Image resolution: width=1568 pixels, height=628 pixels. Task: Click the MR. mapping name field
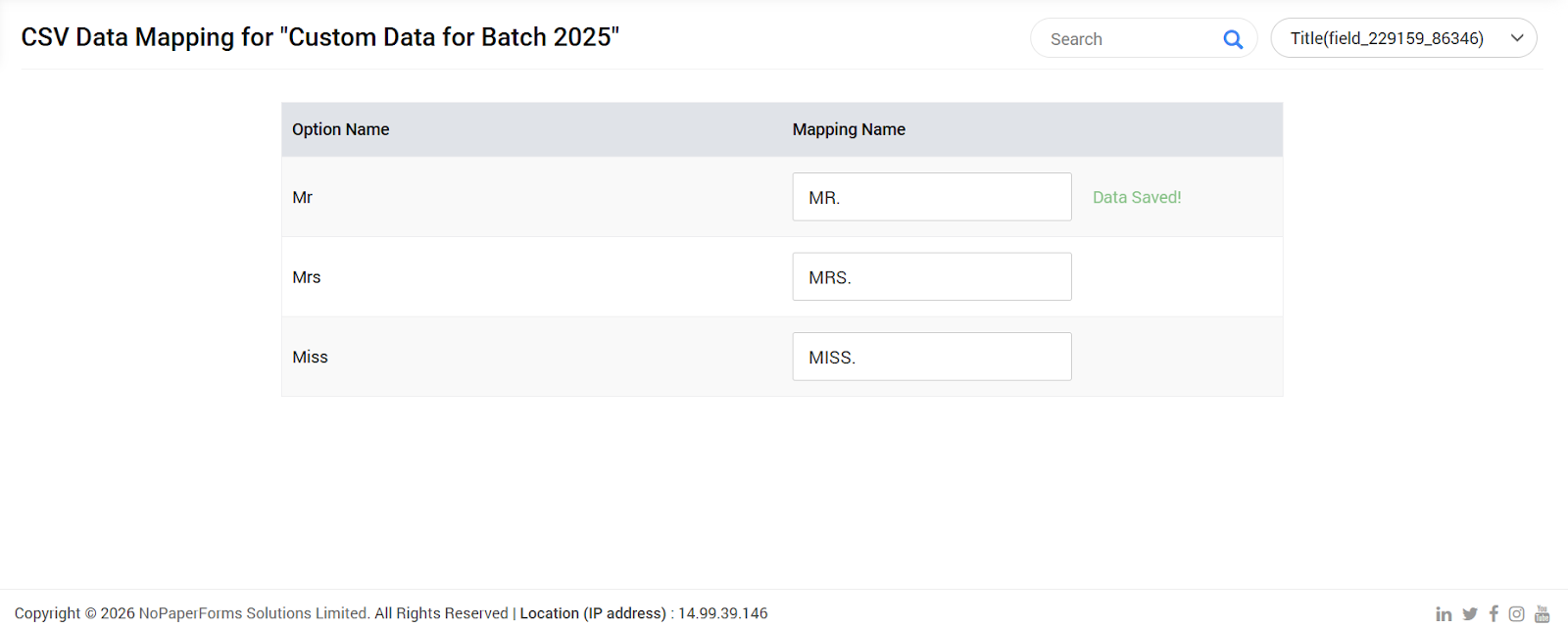click(x=931, y=197)
